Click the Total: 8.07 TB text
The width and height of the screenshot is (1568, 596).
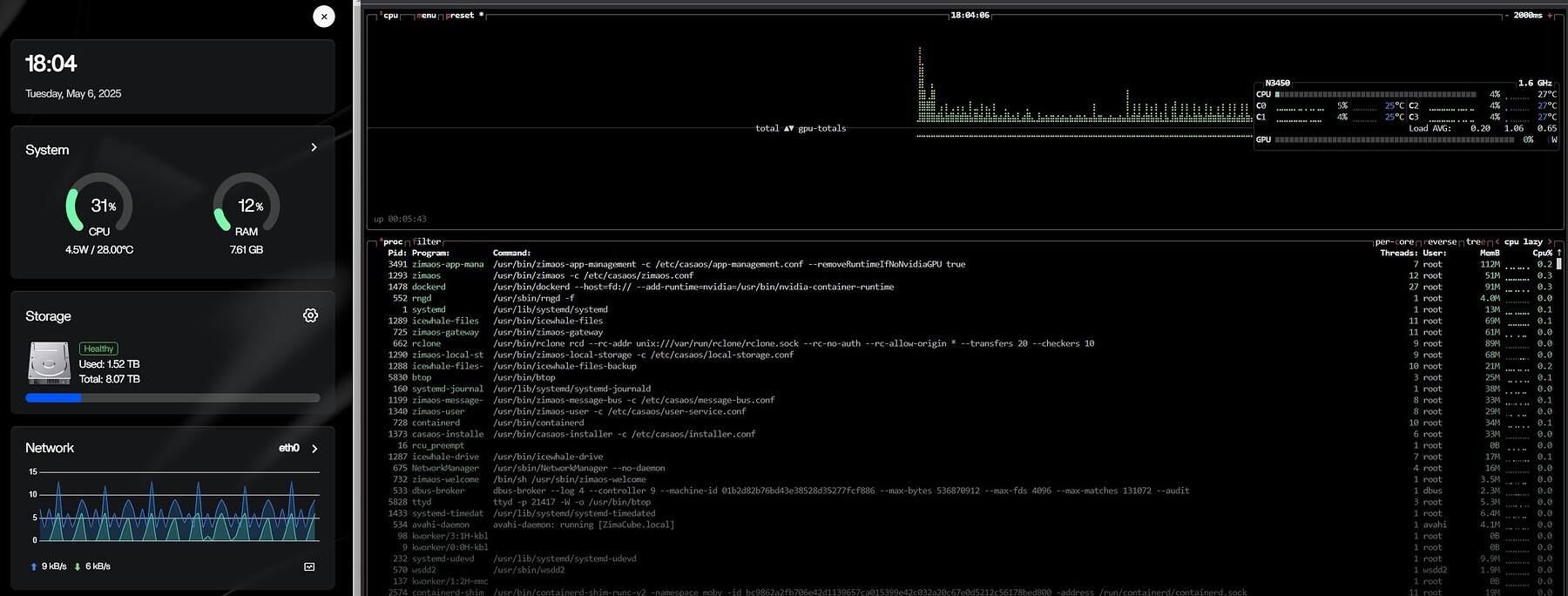click(x=110, y=379)
